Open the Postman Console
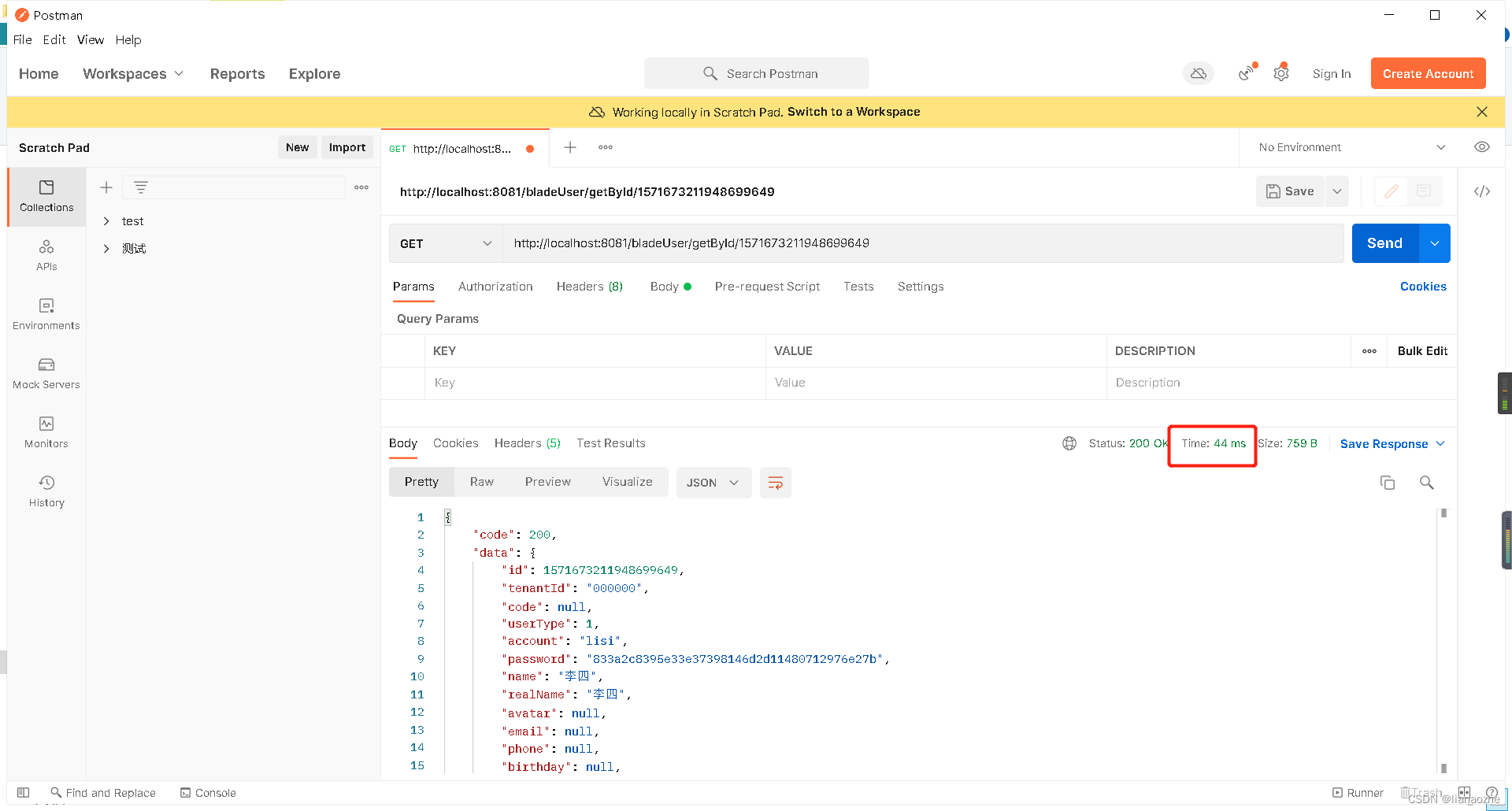Screen dimensions: 1512x811 tap(208, 792)
